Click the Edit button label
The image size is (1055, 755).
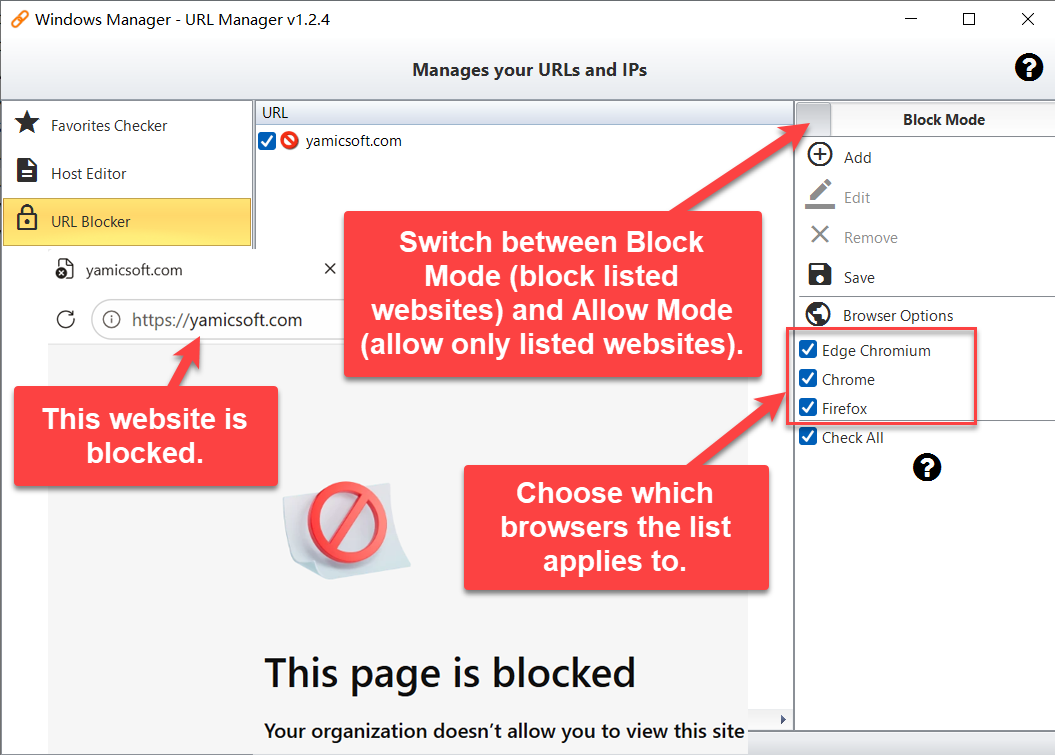857,198
